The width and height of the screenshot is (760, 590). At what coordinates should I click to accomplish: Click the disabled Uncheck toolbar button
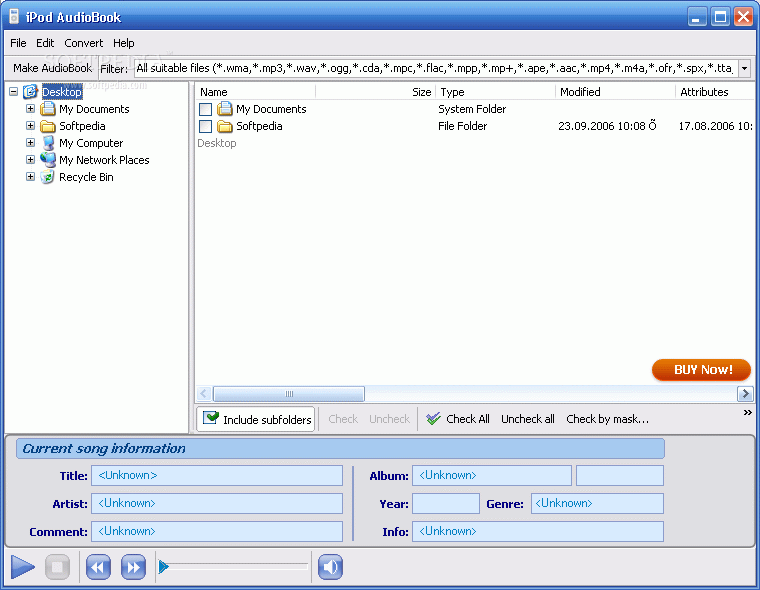[389, 419]
